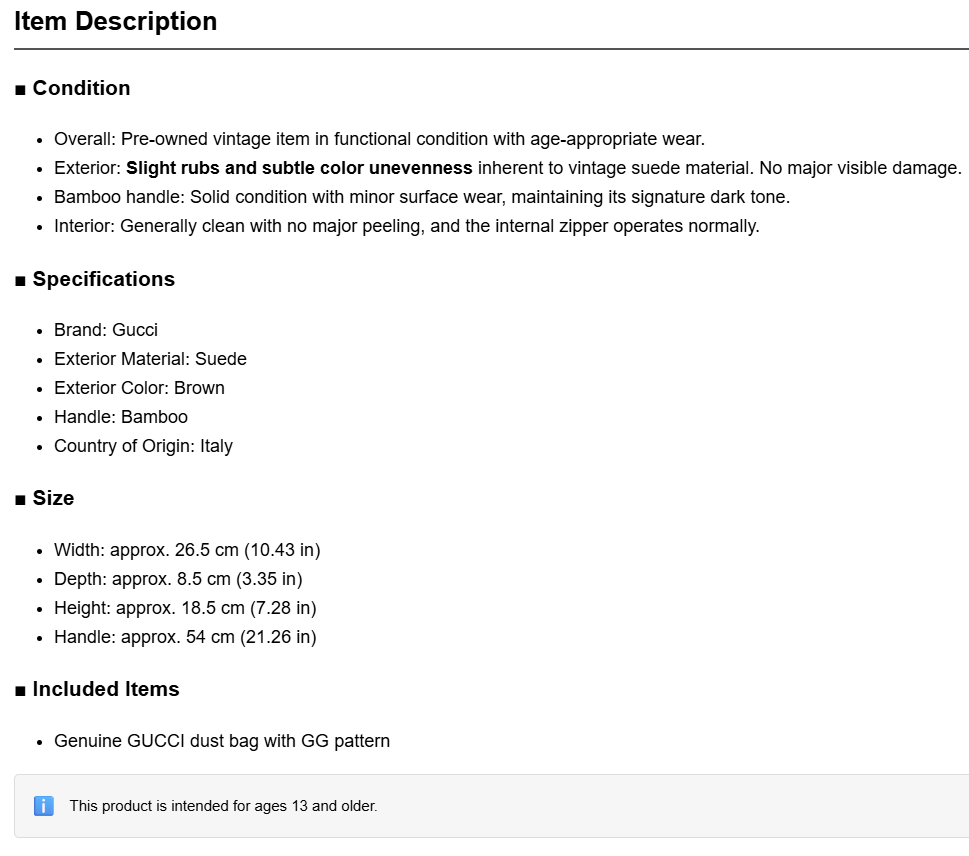Click the Bamboo handle condition line

click(x=422, y=197)
